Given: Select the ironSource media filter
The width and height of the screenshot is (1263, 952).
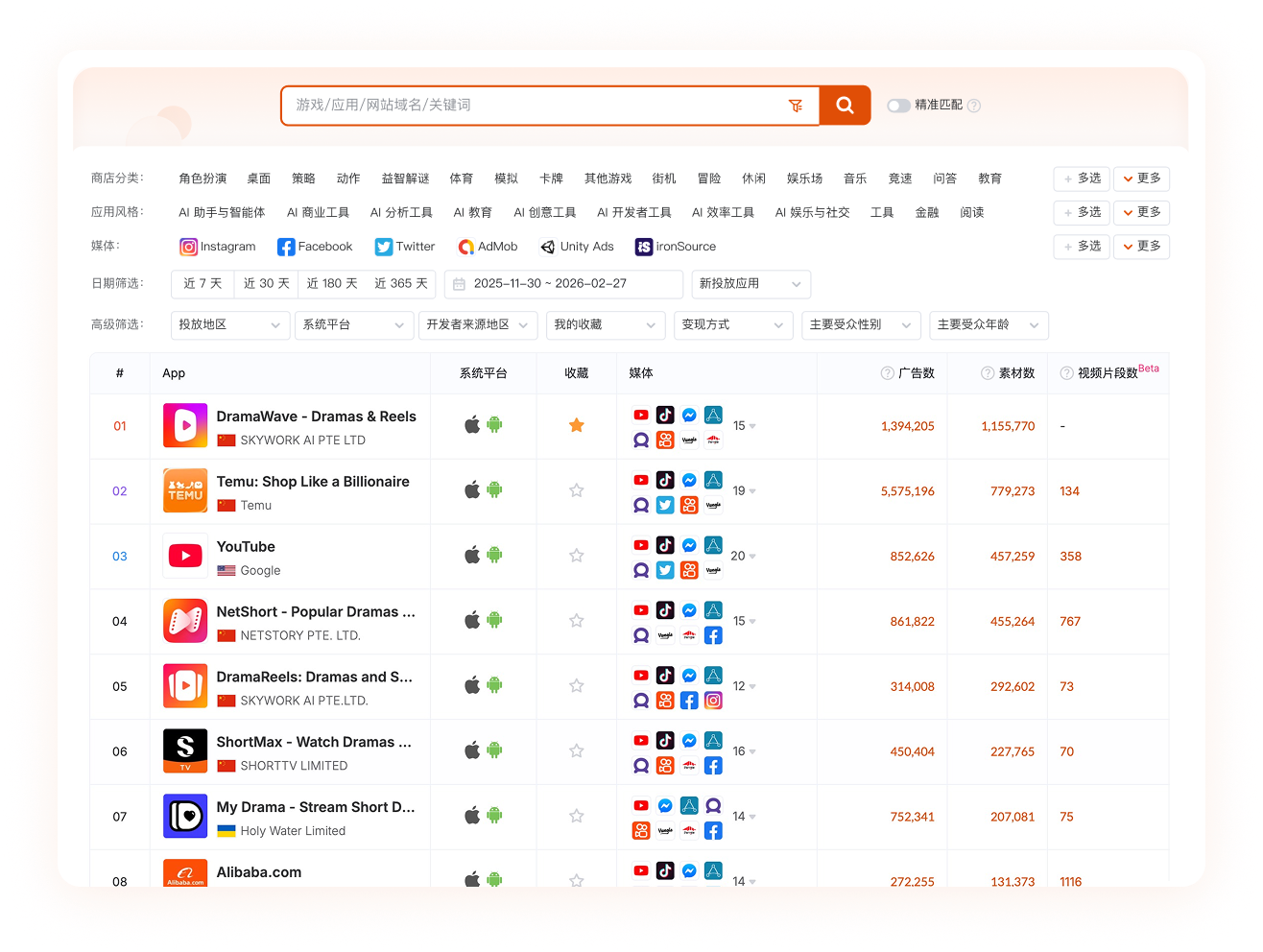Looking at the screenshot, I should [x=676, y=247].
